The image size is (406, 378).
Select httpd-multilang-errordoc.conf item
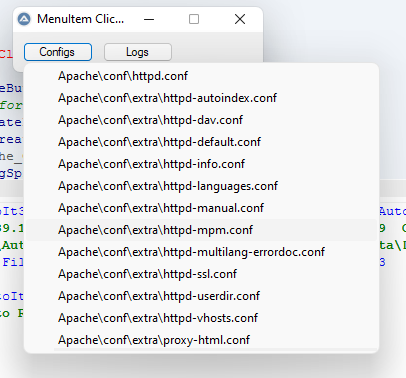click(201, 252)
